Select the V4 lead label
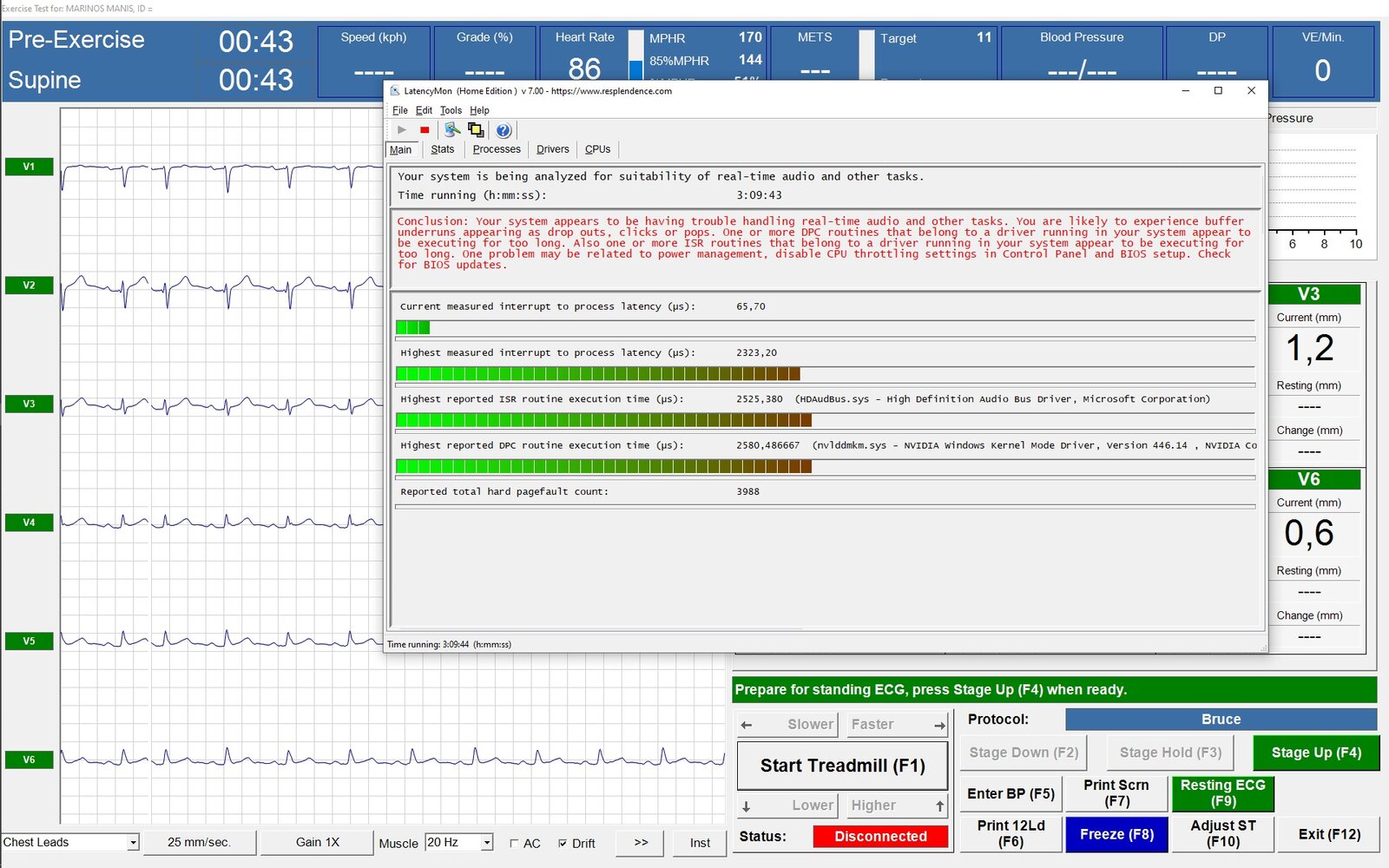1389x868 pixels. [29, 523]
